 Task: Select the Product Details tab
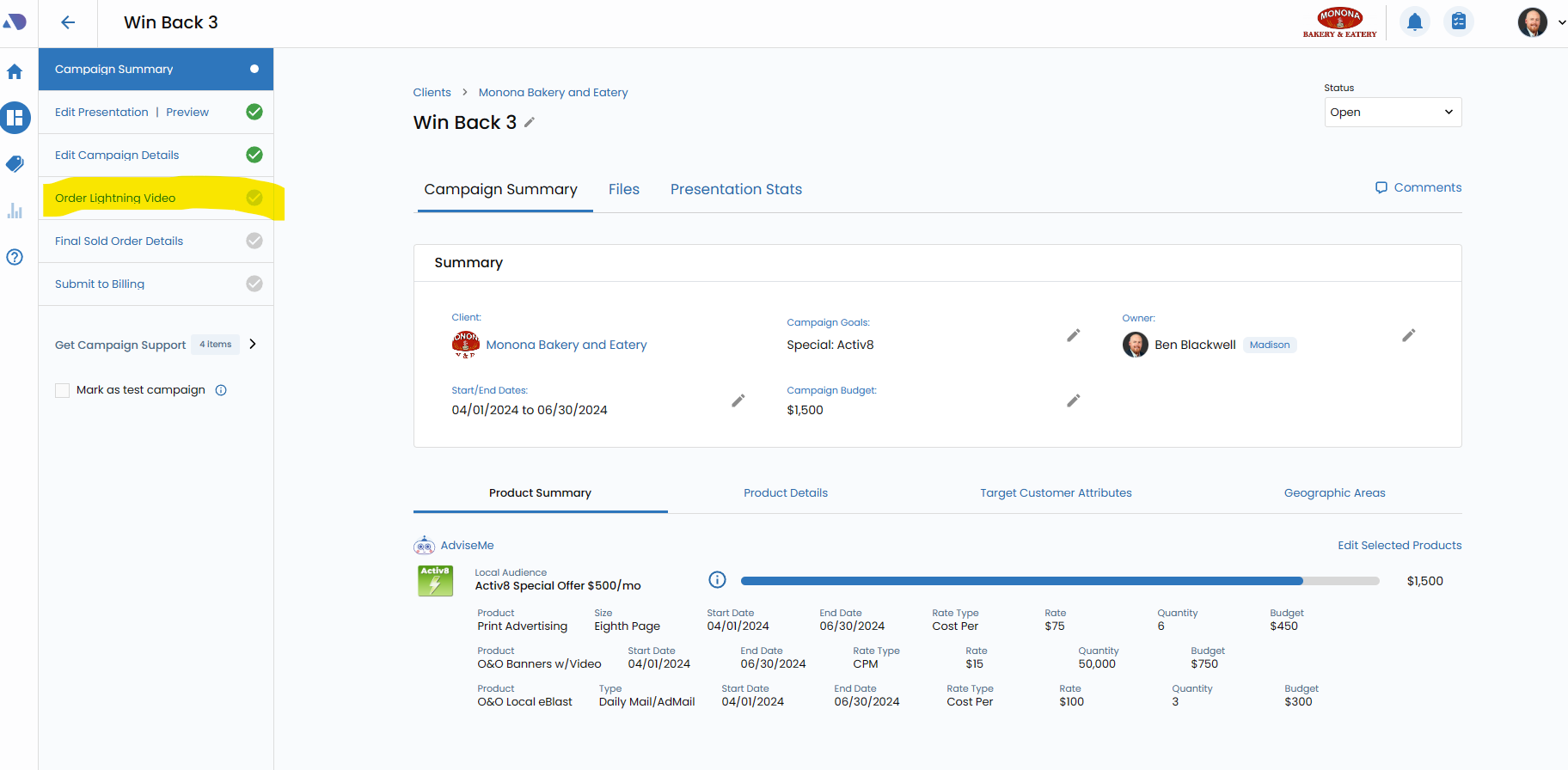point(785,493)
